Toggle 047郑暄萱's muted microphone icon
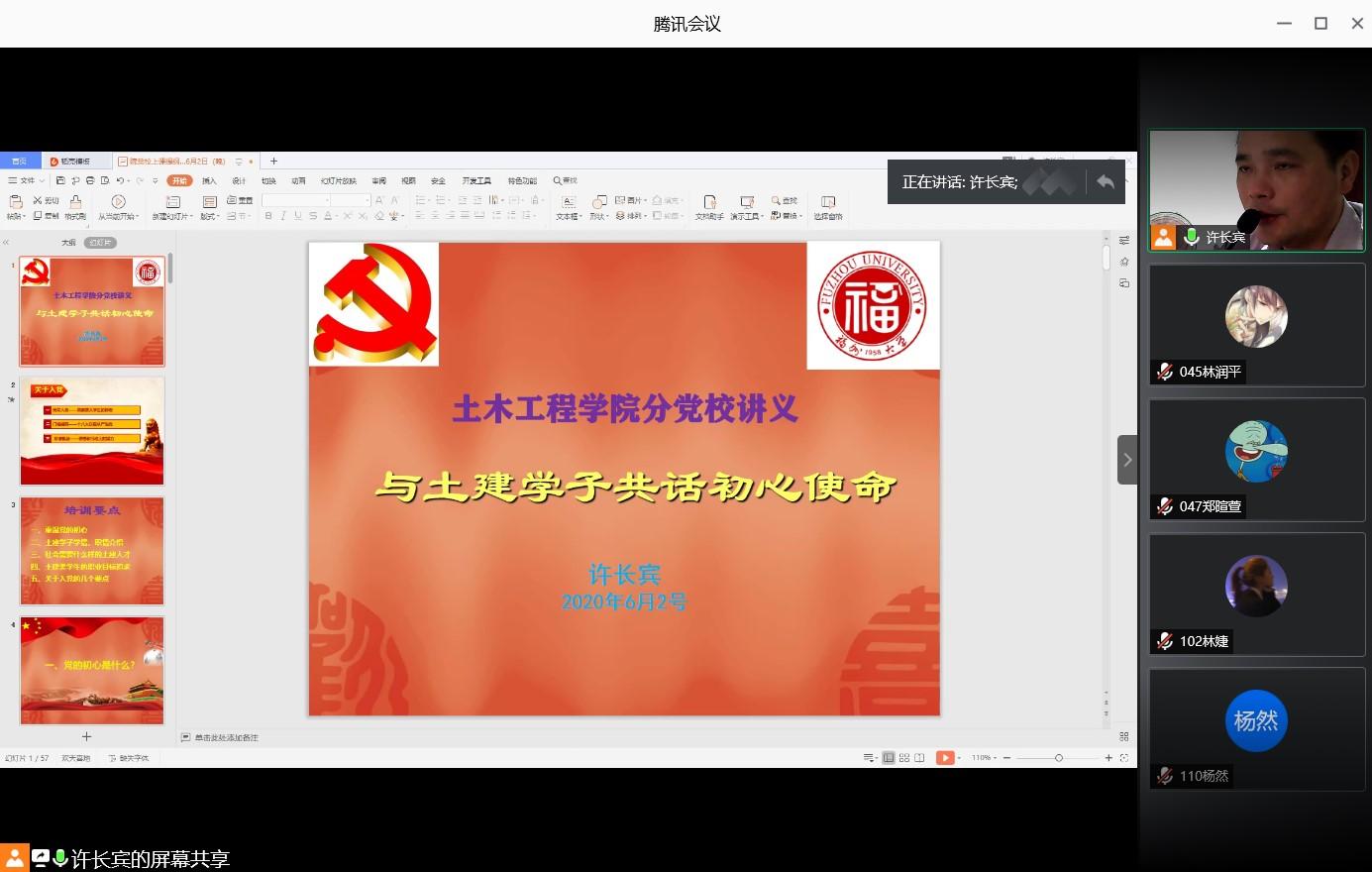This screenshot has height=872, width=1372. point(1165,507)
